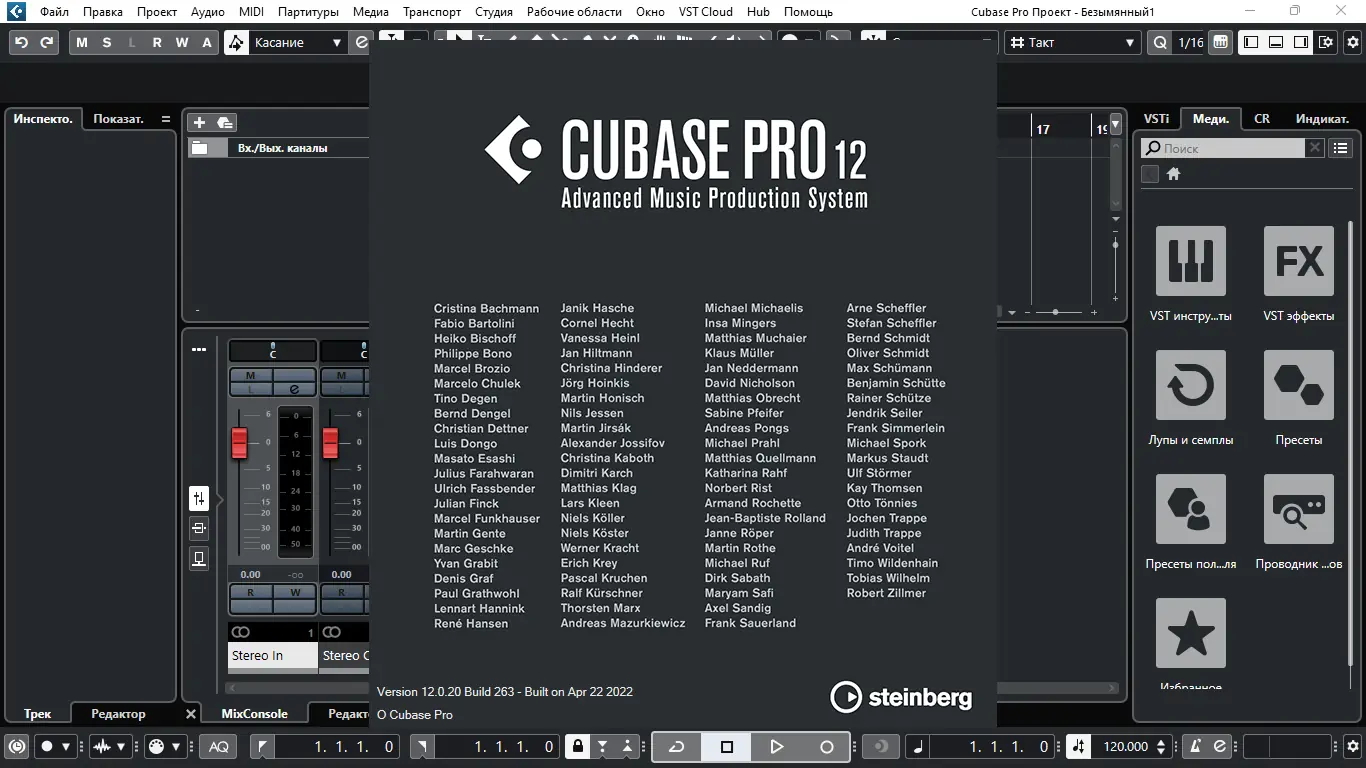The image size is (1366, 768).
Task: Open the Проект menu
Action: click(157, 11)
